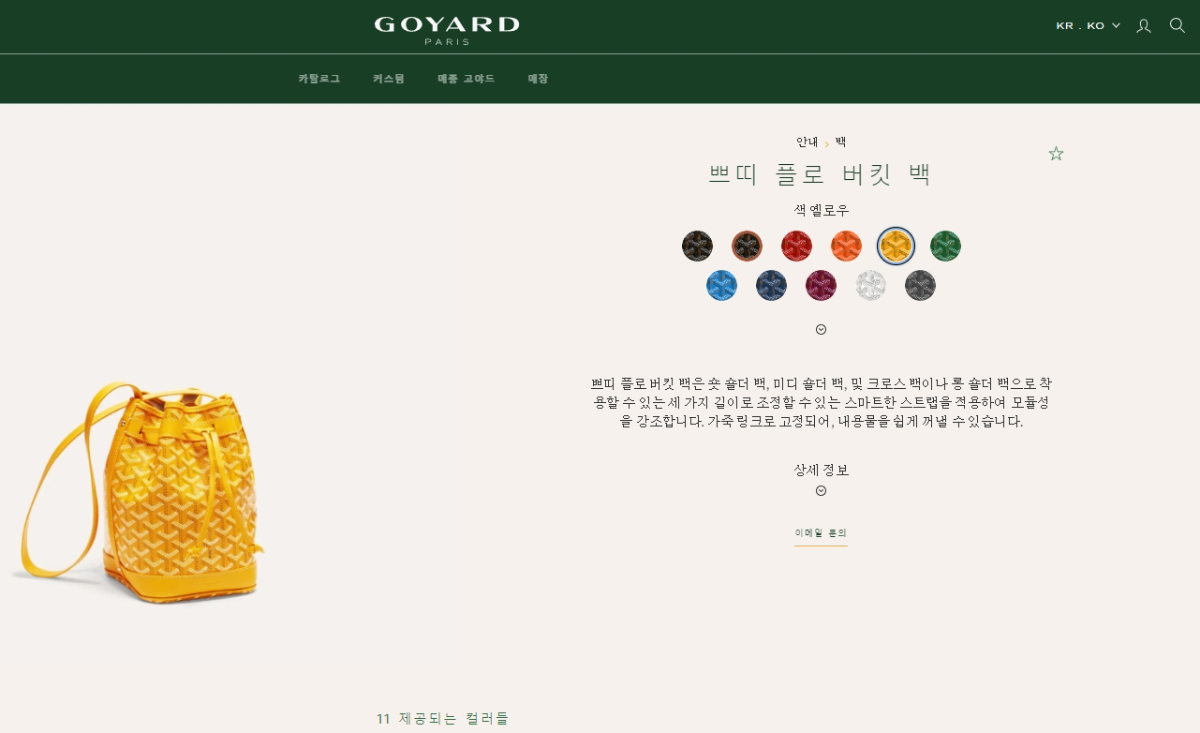This screenshot has height=733, width=1200.
Task: Click the Goyard Paris logo
Action: [x=447, y=30]
